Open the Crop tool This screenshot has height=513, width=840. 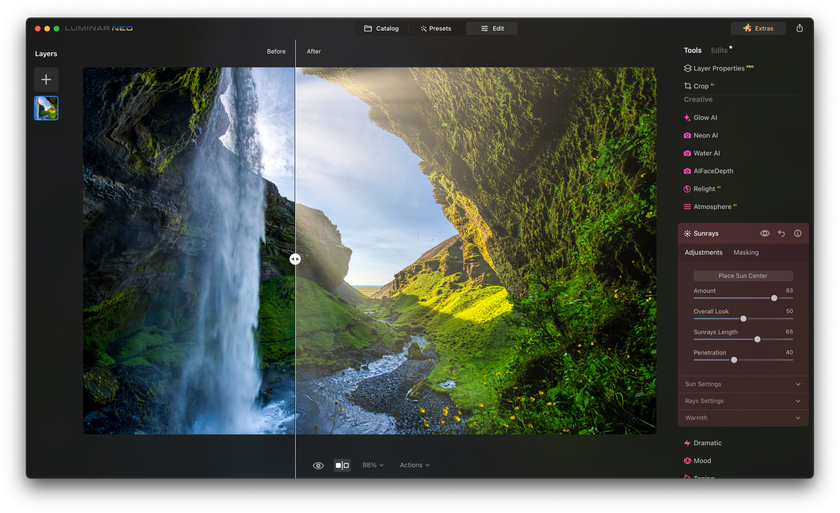tap(699, 86)
